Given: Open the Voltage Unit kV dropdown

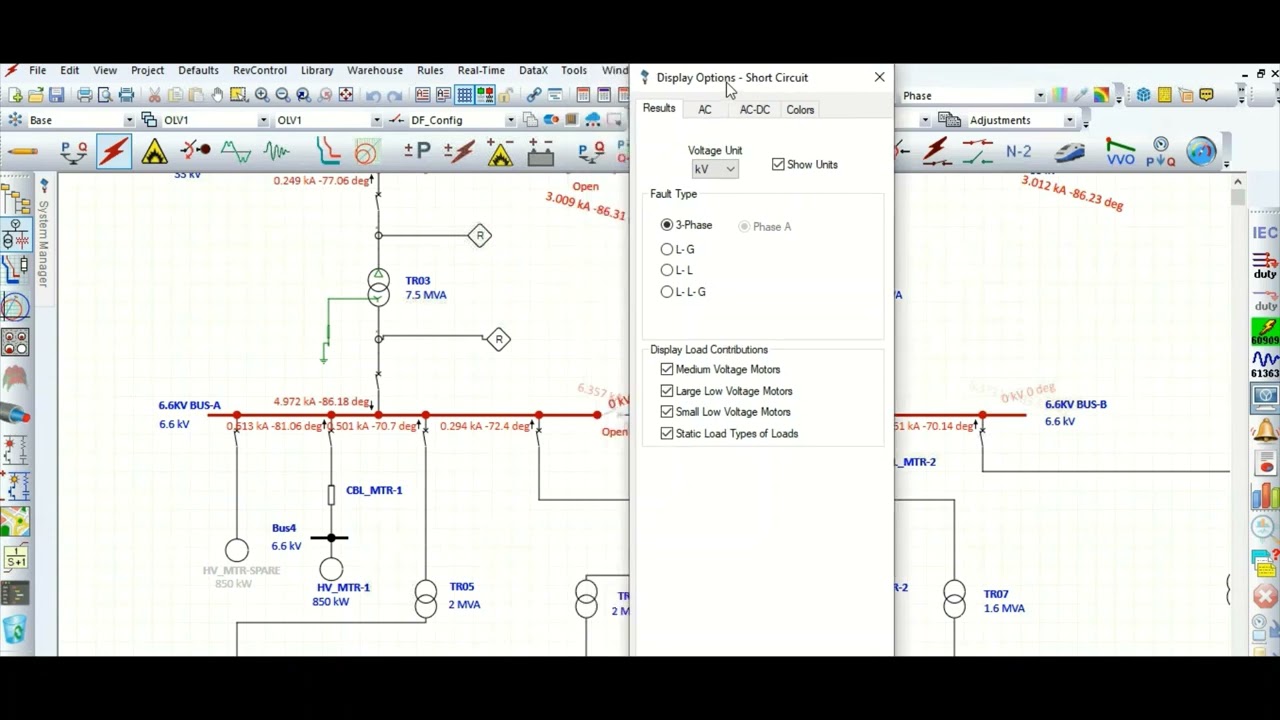Looking at the screenshot, I should pos(714,170).
